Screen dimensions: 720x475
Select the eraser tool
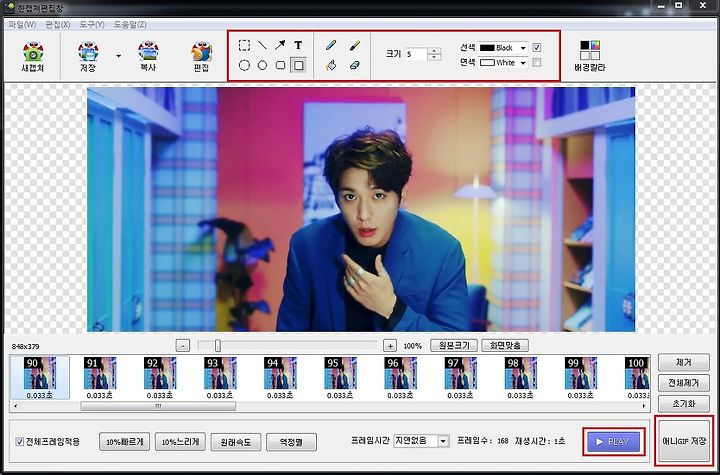point(354,65)
